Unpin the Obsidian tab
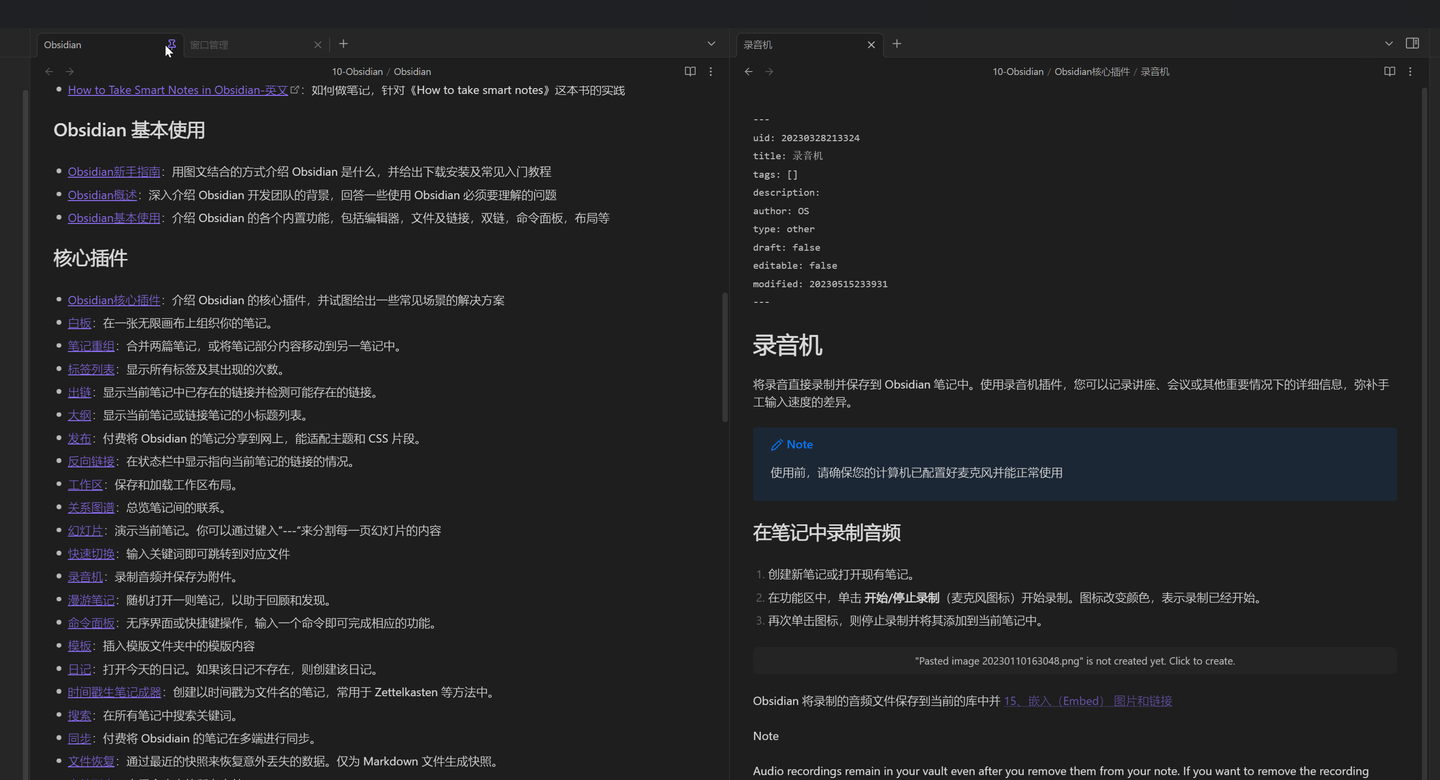This screenshot has width=1440, height=780. [x=171, y=44]
